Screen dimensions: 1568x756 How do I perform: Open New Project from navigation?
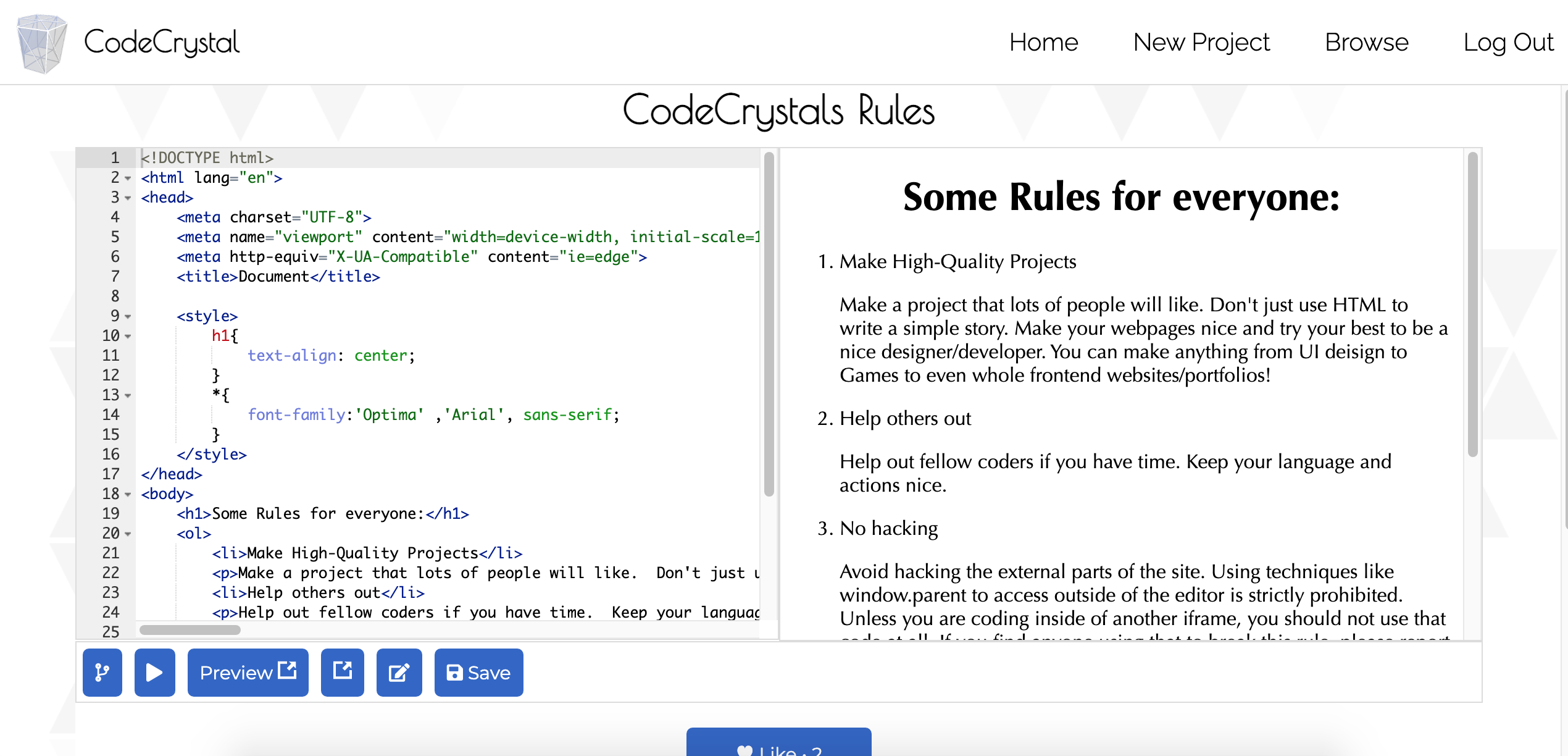coord(1201,43)
